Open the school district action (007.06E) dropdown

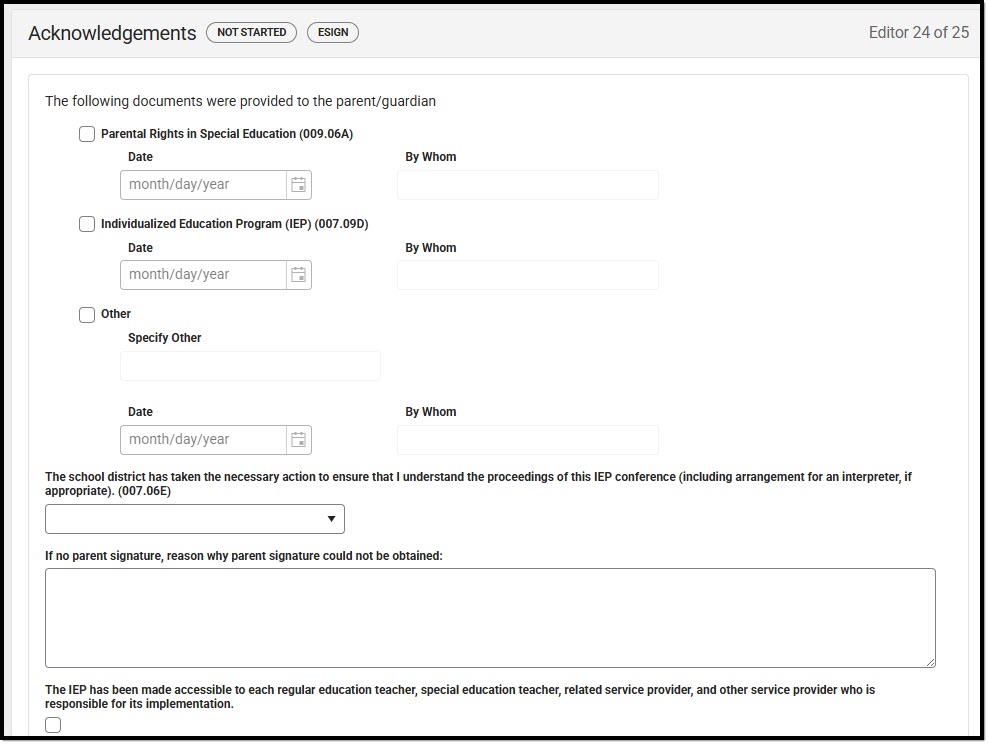point(195,519)
